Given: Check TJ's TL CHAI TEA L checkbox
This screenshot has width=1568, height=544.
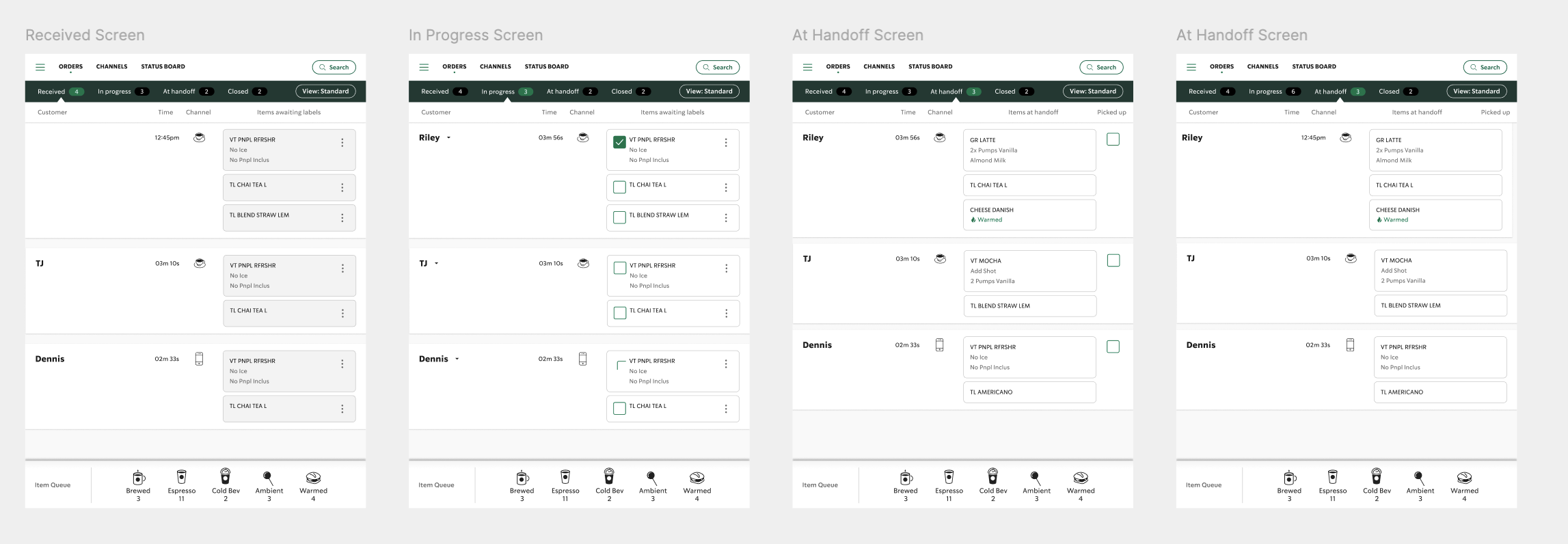Looking at the screenshot, I should pos(620,313).
